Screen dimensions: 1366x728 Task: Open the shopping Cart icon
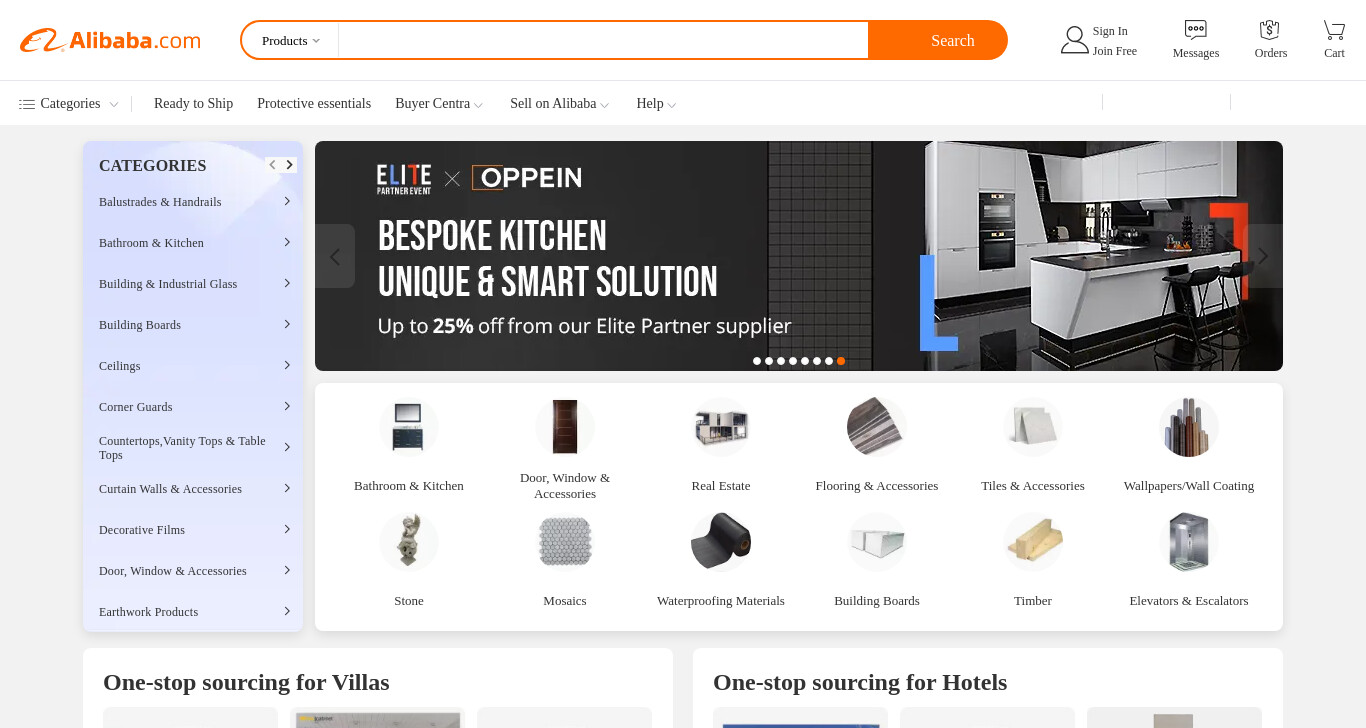coord(1334,30)
